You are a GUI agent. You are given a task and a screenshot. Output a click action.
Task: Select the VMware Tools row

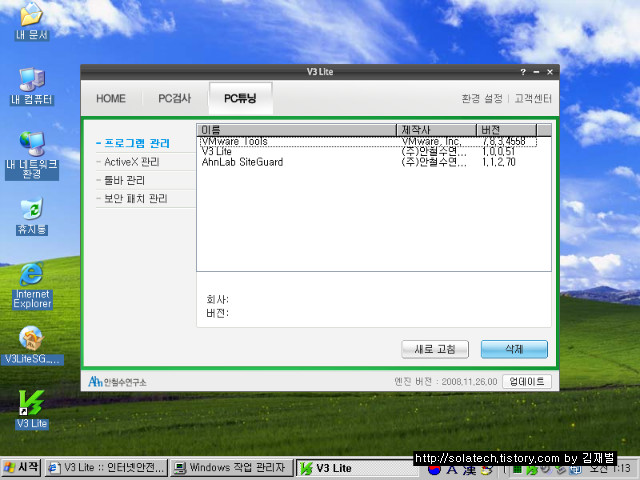point(369,142)
